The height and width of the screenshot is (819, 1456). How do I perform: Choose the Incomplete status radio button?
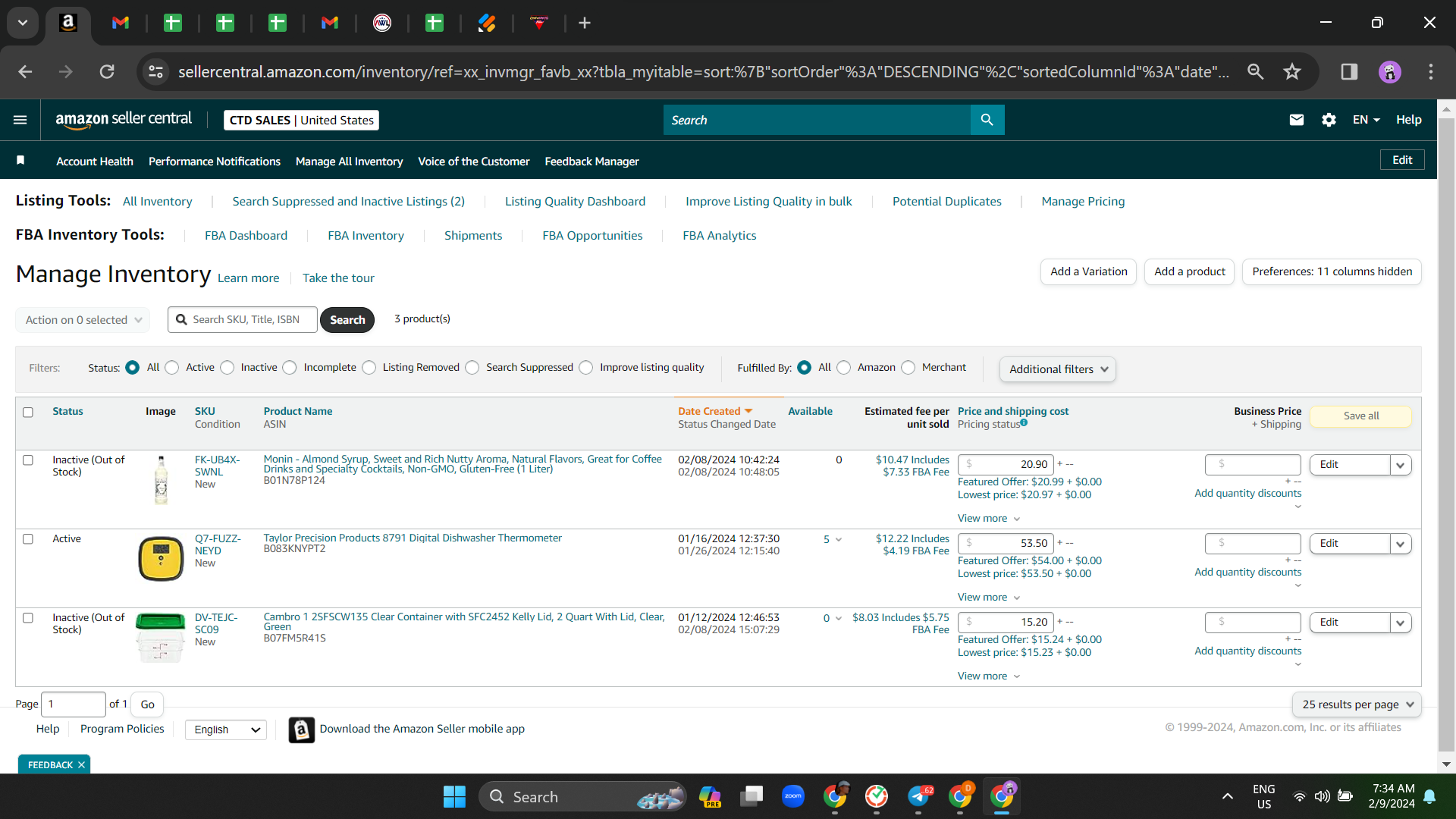click(x=290, y=368)
